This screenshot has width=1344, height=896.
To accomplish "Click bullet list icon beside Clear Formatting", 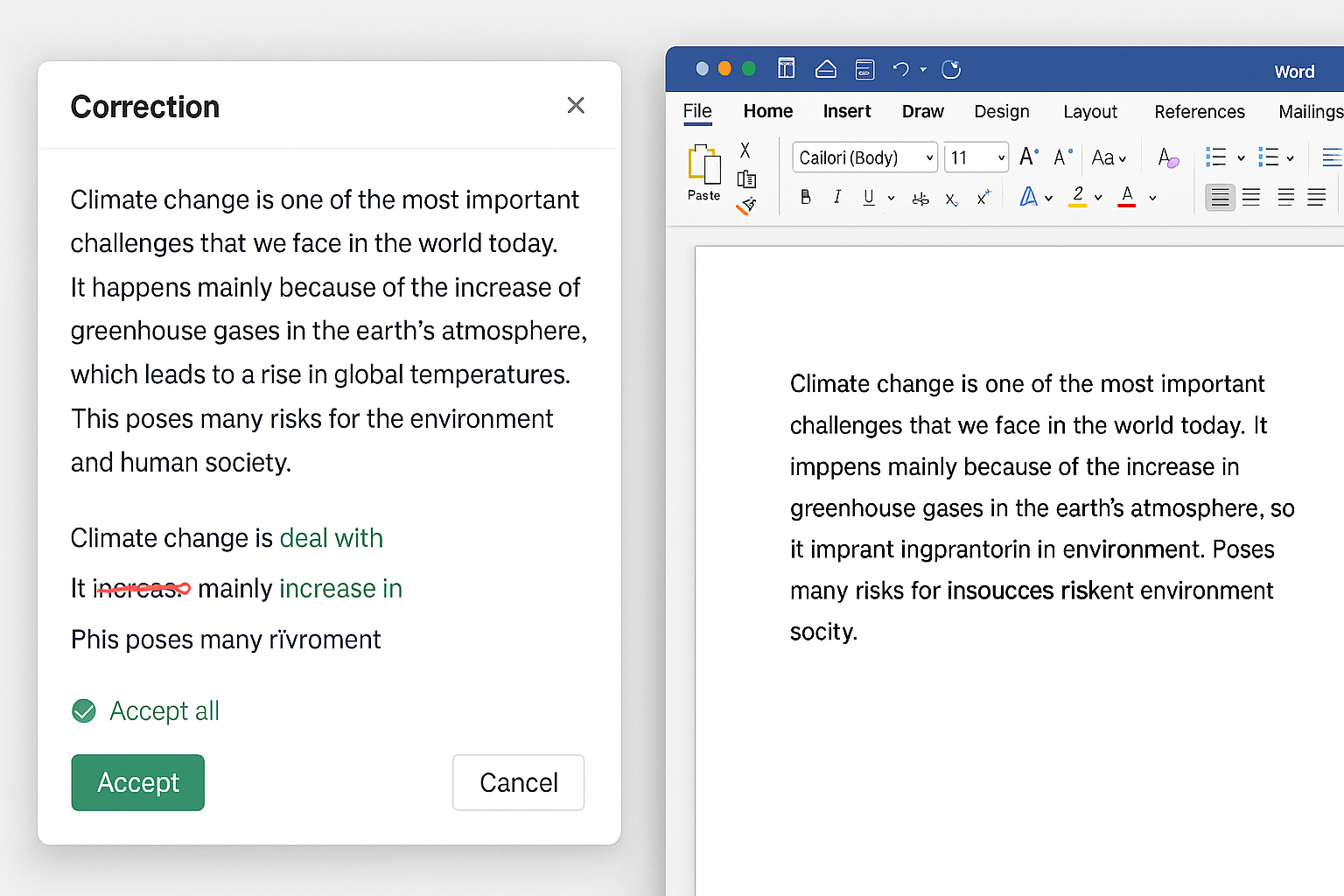I will pyautogui.click(x=1215, y=157).
